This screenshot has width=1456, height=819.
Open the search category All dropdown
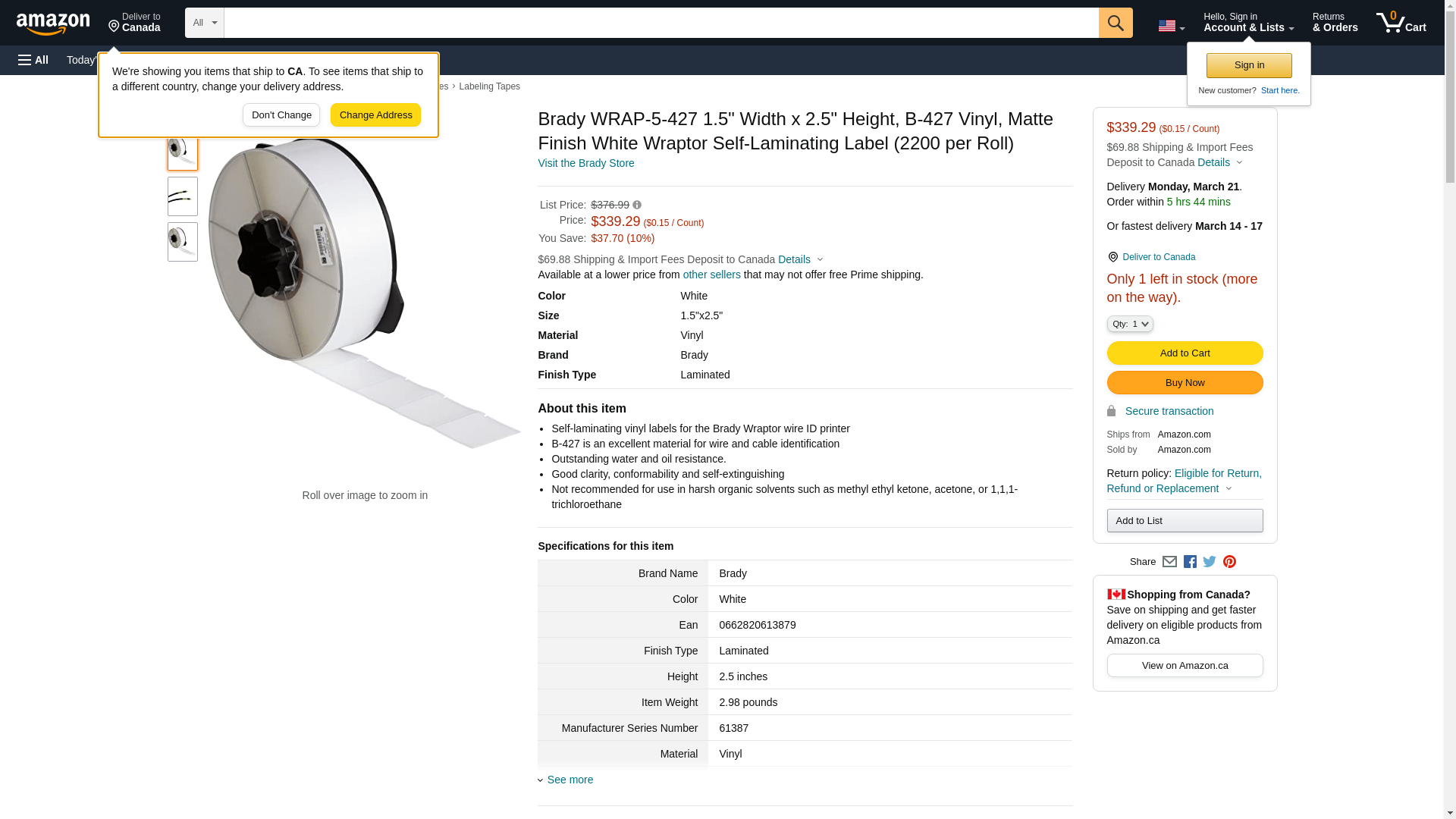(x=205, y=23)
